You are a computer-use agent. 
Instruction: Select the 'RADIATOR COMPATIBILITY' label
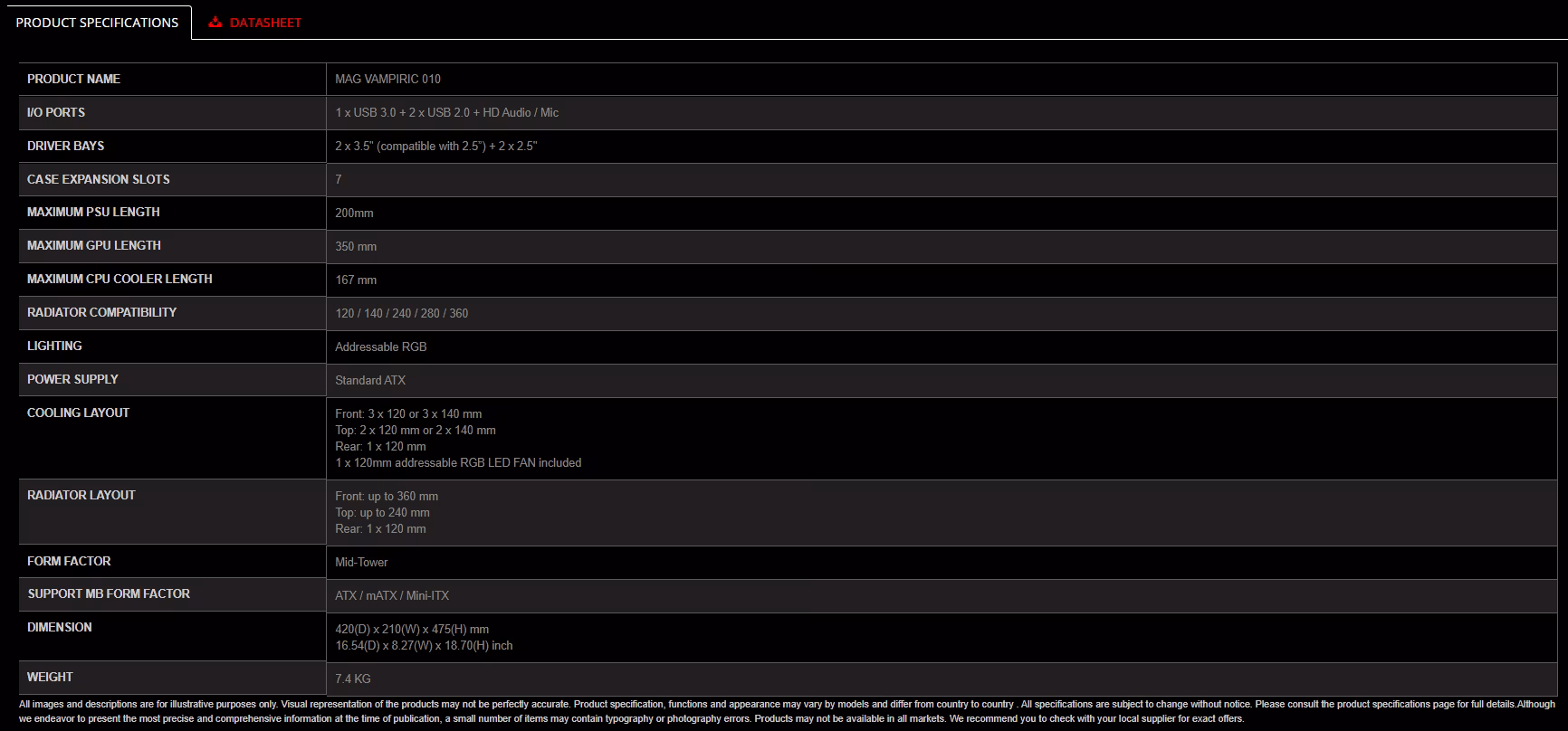point(101,312)
